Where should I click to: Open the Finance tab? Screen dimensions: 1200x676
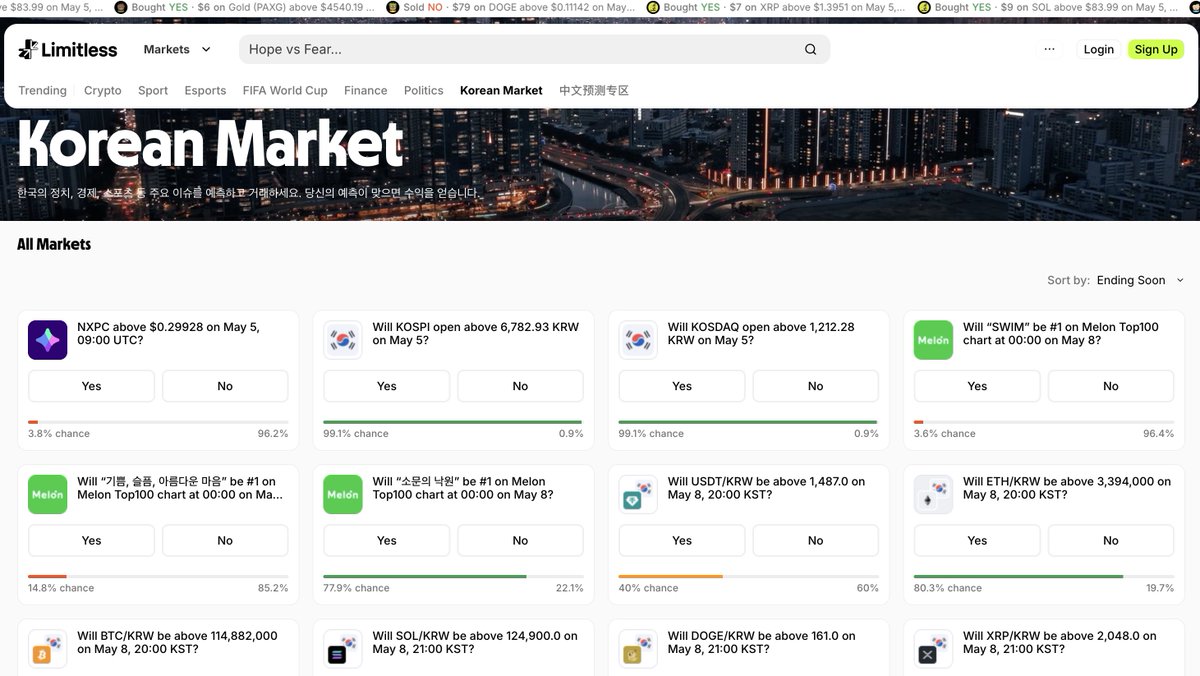pyautogui.click(x=366, y=90)
